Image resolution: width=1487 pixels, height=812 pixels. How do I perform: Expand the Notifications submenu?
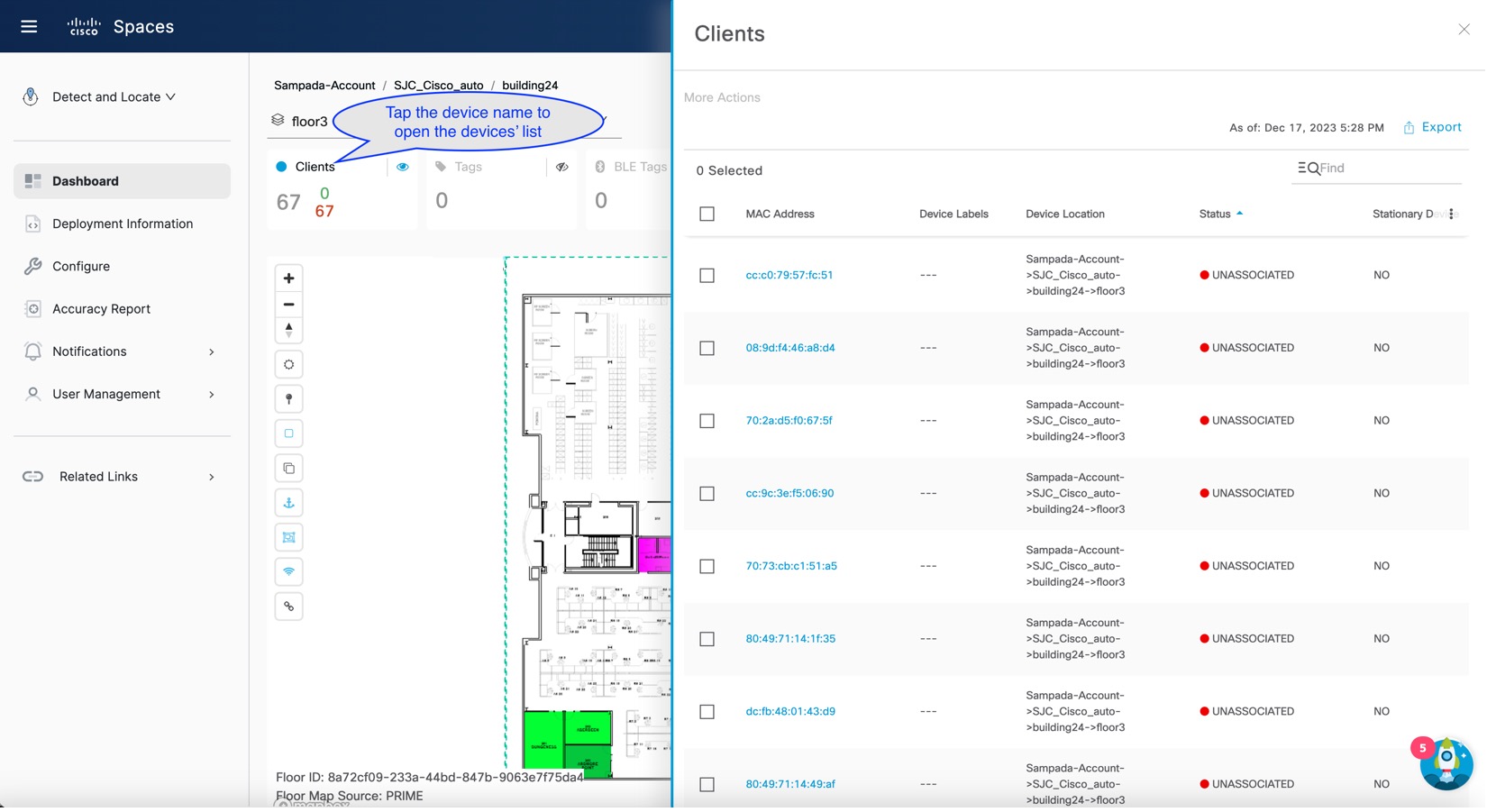click(212, 352)
